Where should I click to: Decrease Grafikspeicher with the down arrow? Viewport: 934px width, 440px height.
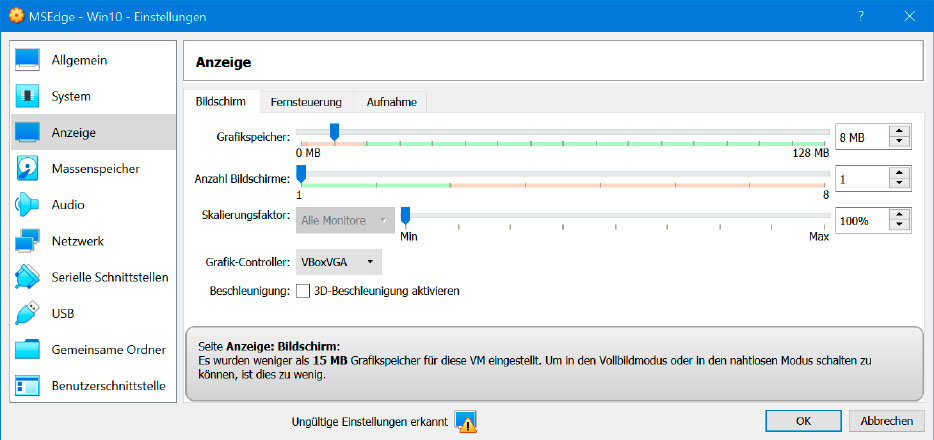click(899, 143)
